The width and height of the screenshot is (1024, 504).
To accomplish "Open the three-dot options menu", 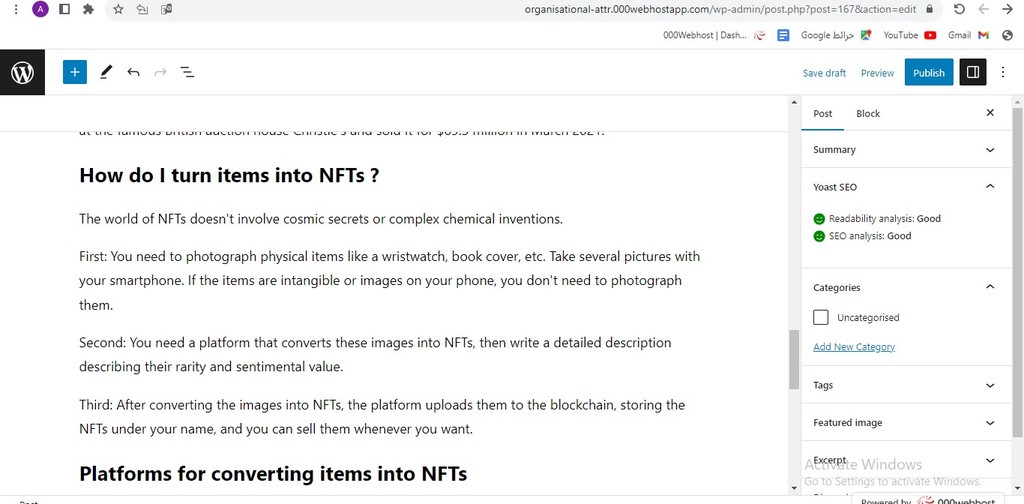I will (1003, 72).
